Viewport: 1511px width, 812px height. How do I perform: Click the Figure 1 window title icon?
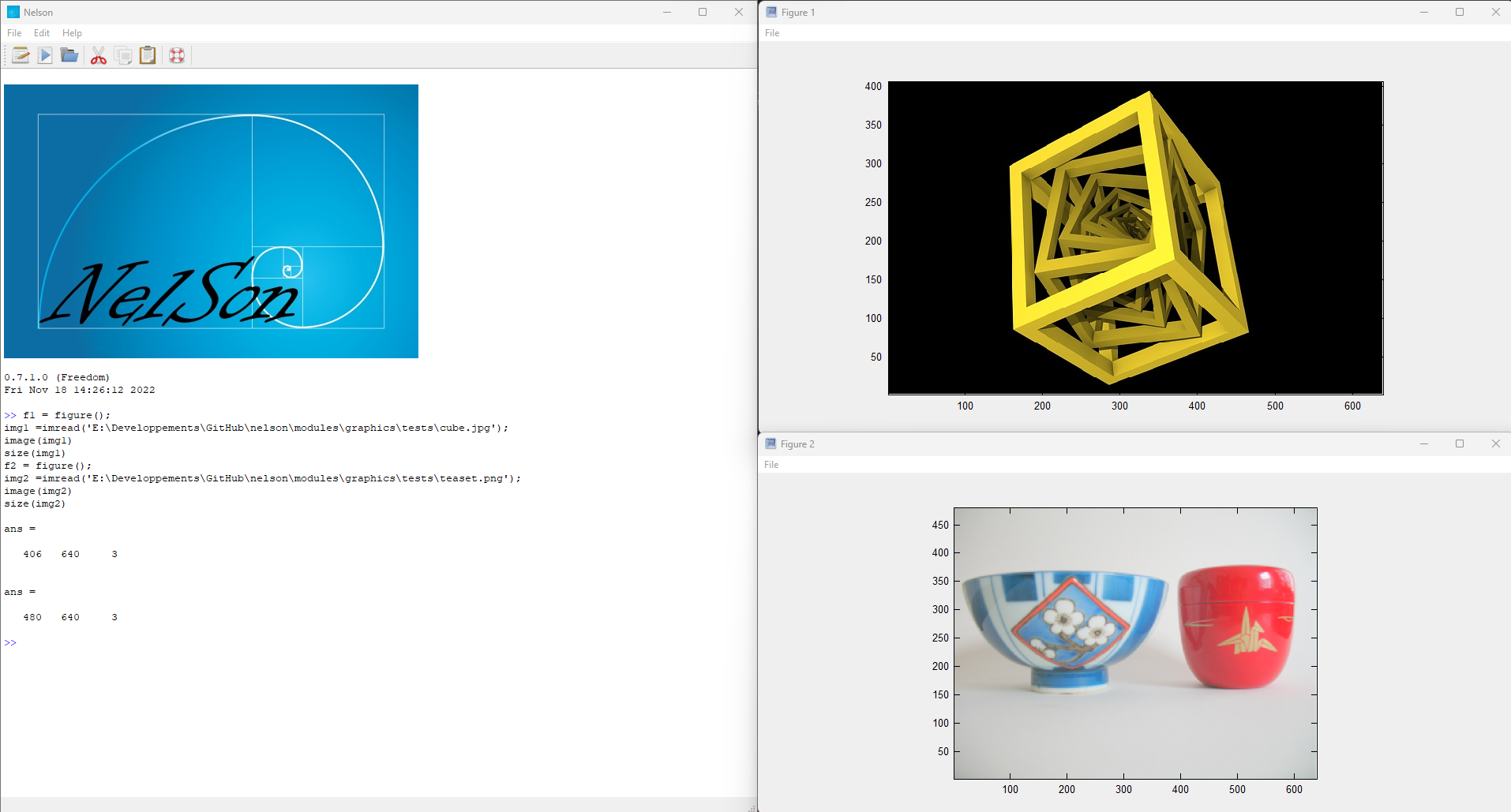point(771,12)
